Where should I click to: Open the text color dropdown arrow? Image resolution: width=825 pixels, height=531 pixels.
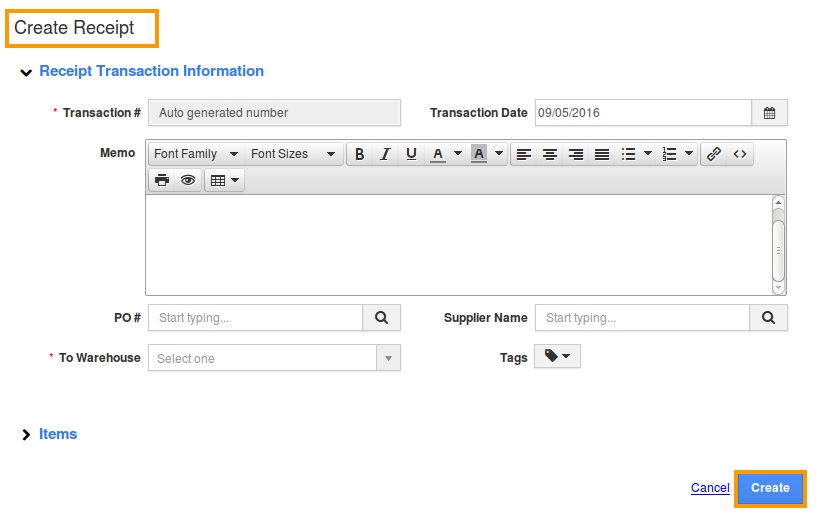[x=458, y=154]
